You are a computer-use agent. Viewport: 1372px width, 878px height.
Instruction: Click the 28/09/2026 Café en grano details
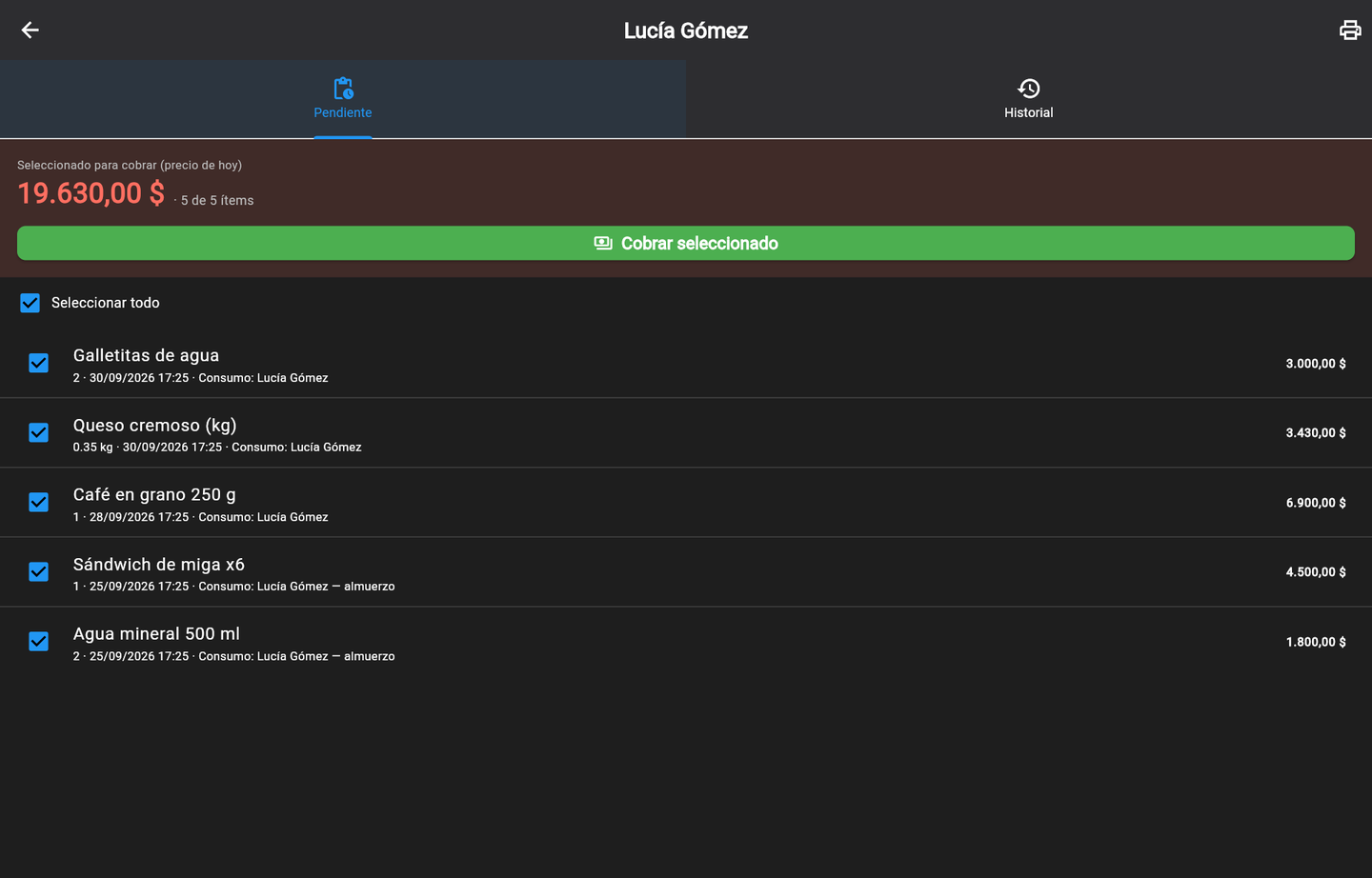click(201, 517)
